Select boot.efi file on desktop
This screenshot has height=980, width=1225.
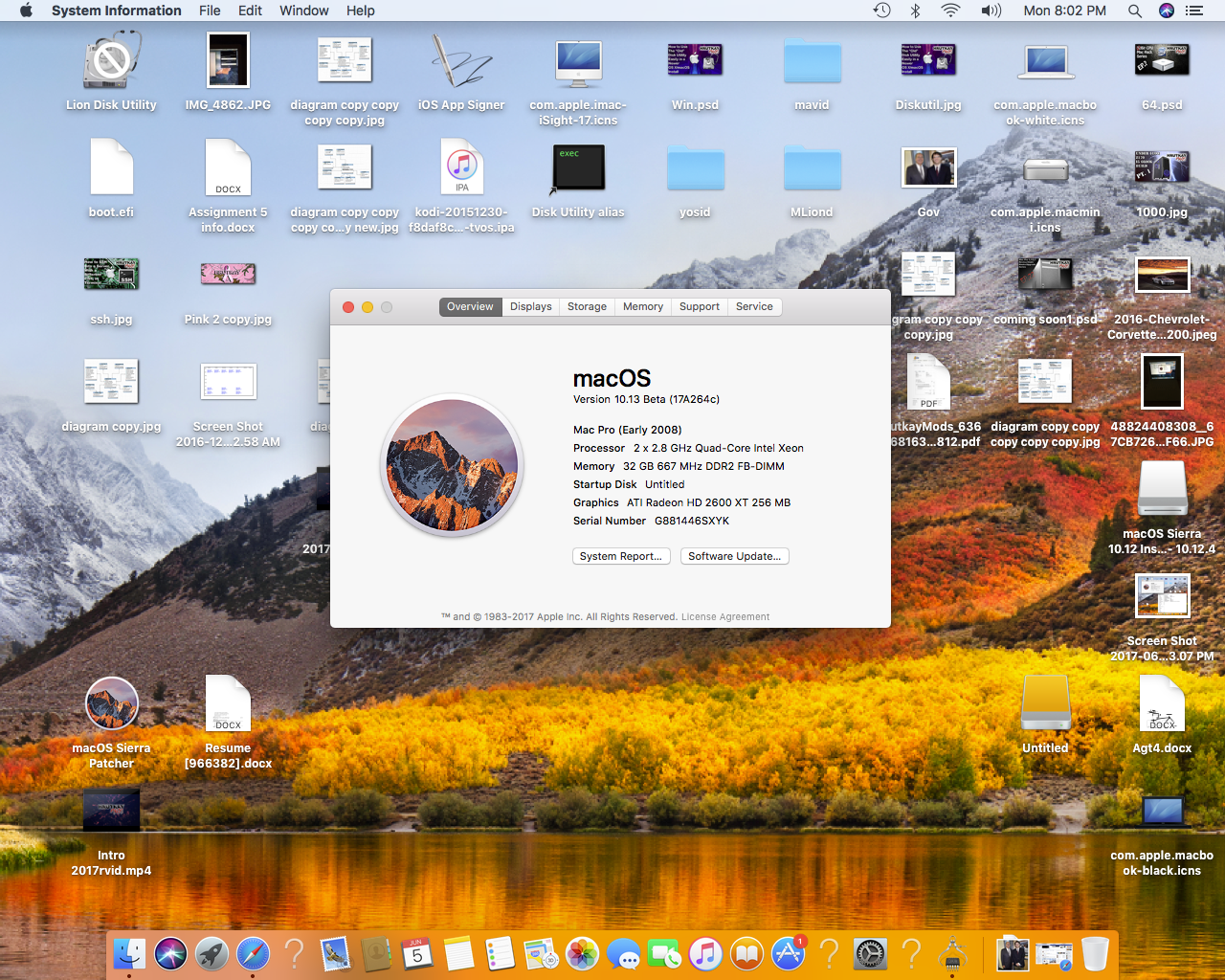click(111, 167)
